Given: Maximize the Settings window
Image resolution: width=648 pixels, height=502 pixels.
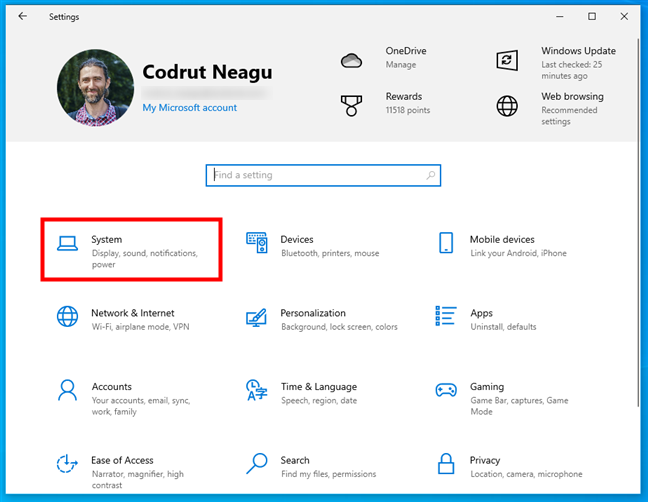Looking at the screenshot, I should 592,16.
